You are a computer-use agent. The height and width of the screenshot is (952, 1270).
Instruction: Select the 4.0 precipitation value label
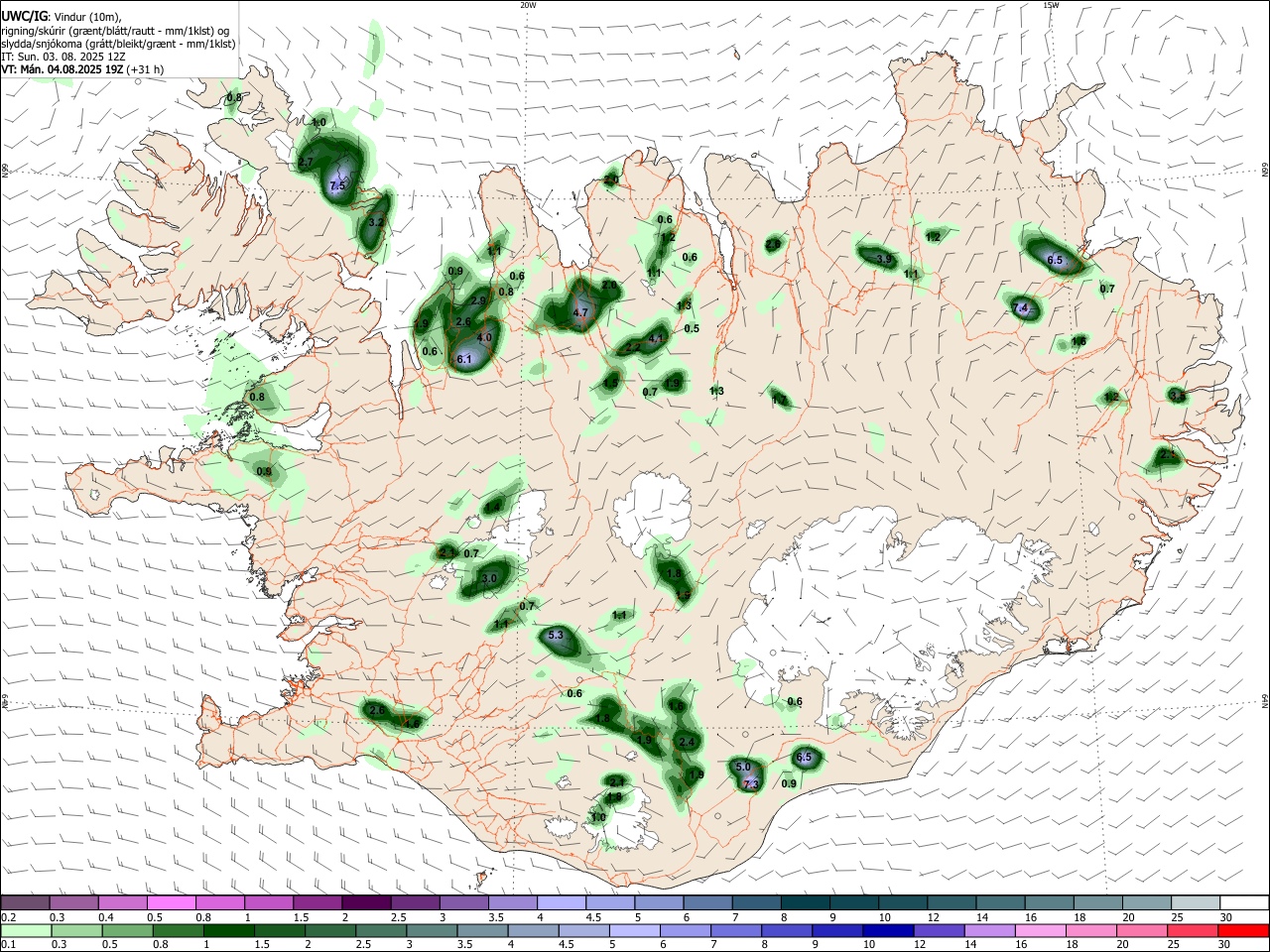(485, 338)
